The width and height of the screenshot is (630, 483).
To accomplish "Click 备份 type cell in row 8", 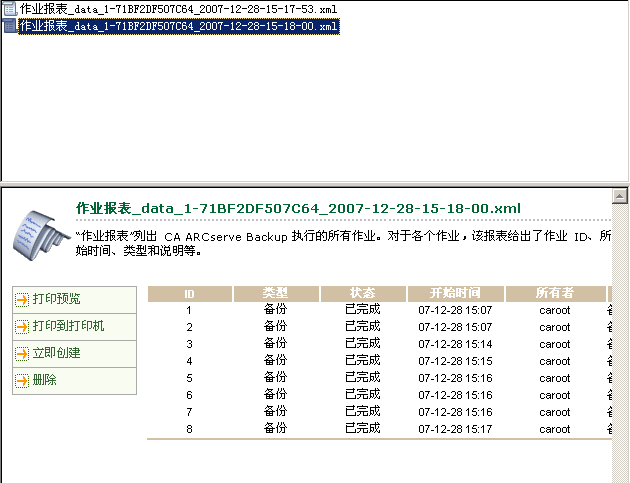I will [276, 428].
